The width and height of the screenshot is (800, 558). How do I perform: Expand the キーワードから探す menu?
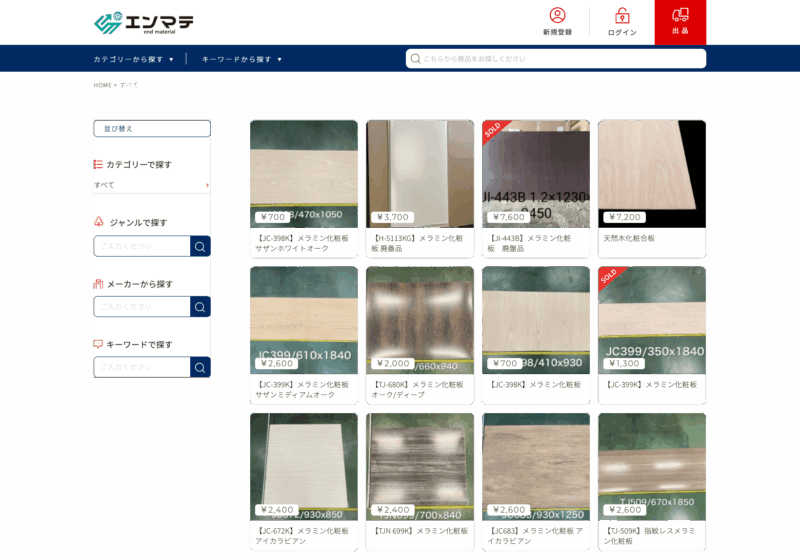(x=242, y=59)
